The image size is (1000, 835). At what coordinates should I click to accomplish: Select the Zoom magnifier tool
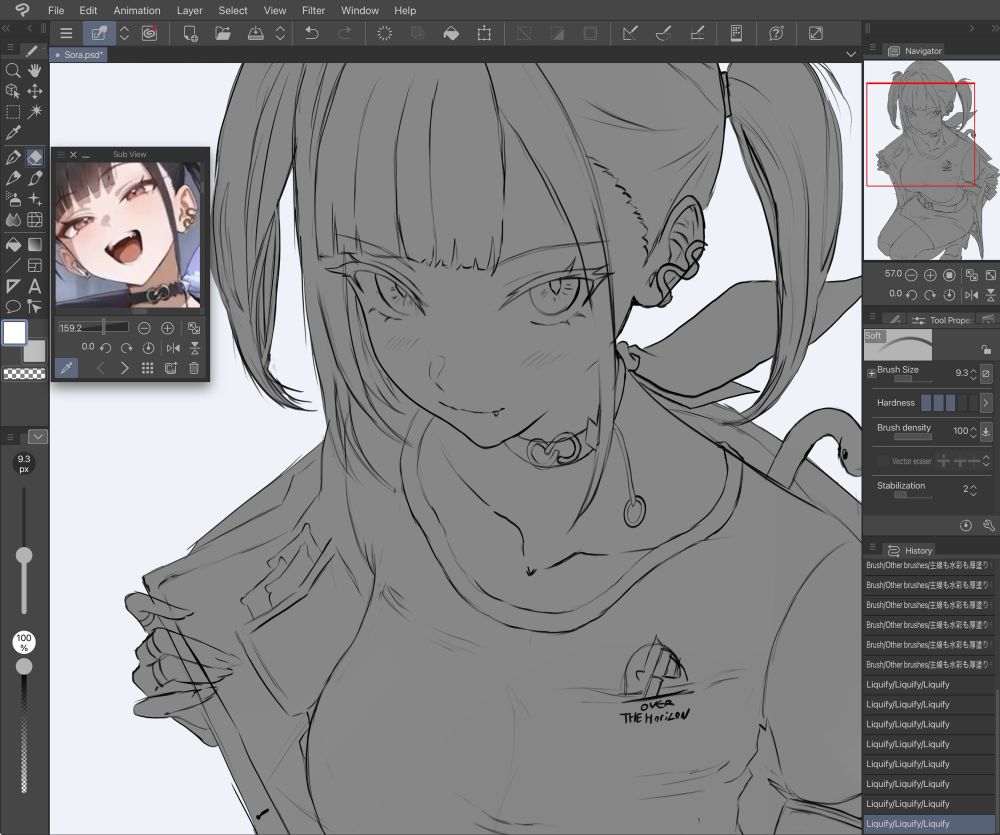(13, 70)
